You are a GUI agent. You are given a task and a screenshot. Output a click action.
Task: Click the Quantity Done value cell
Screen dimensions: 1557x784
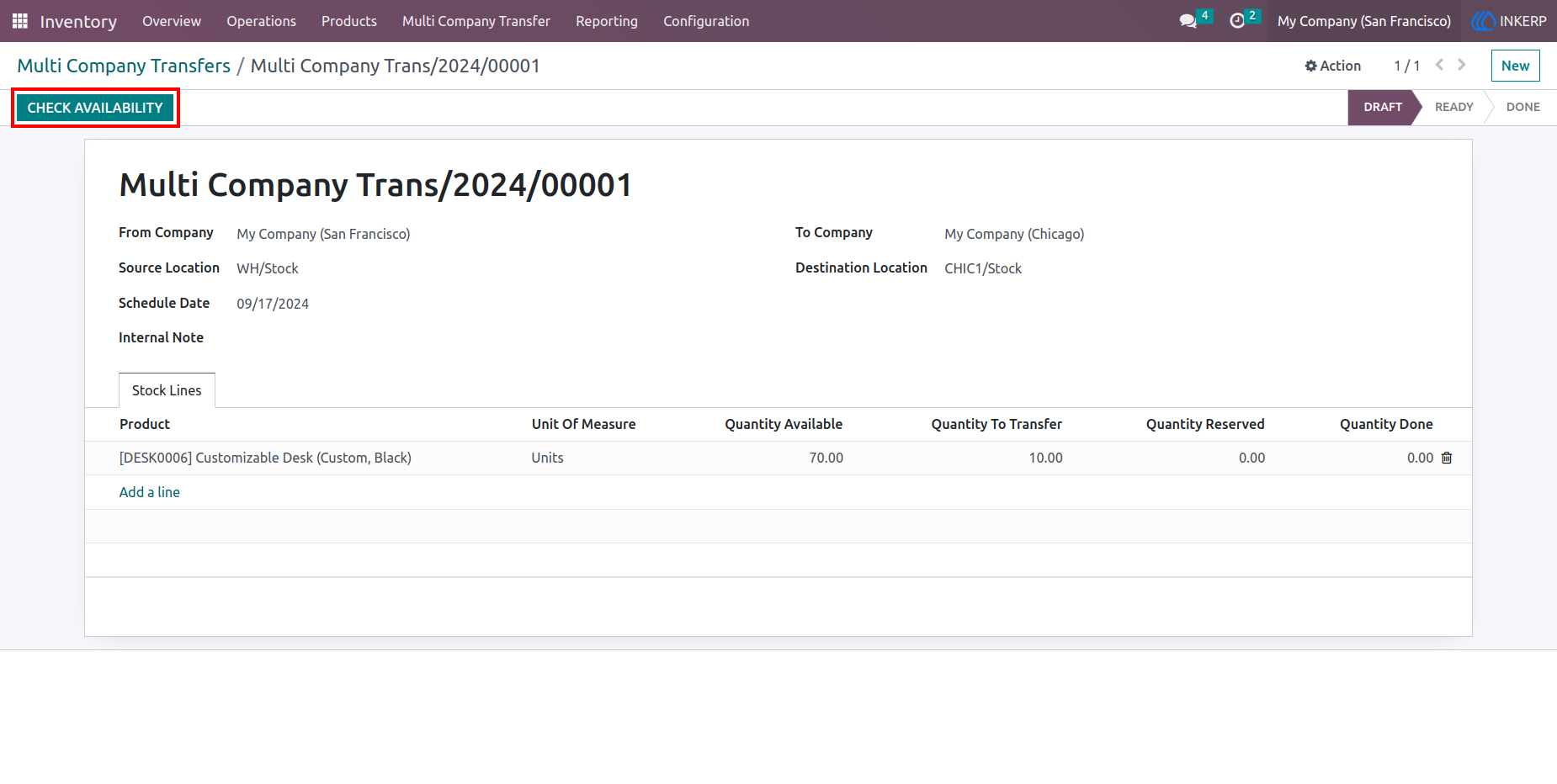click(x=1420, y=458)
